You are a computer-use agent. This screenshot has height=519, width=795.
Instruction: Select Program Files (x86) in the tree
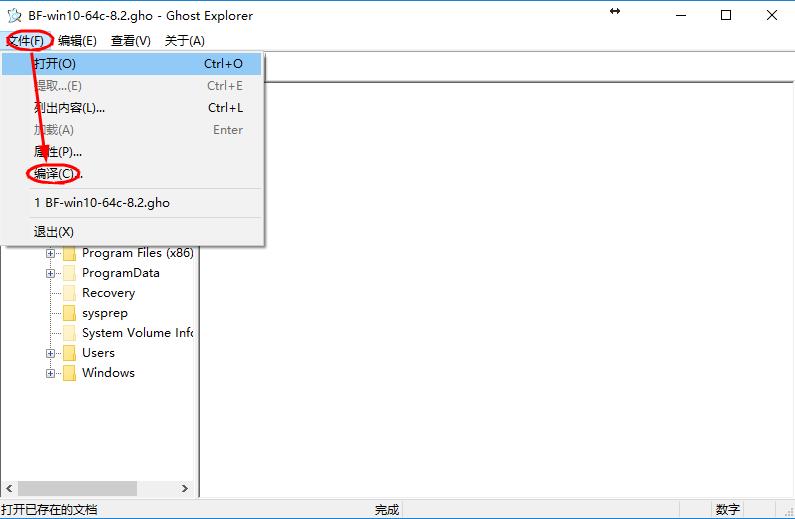(137, 253)
